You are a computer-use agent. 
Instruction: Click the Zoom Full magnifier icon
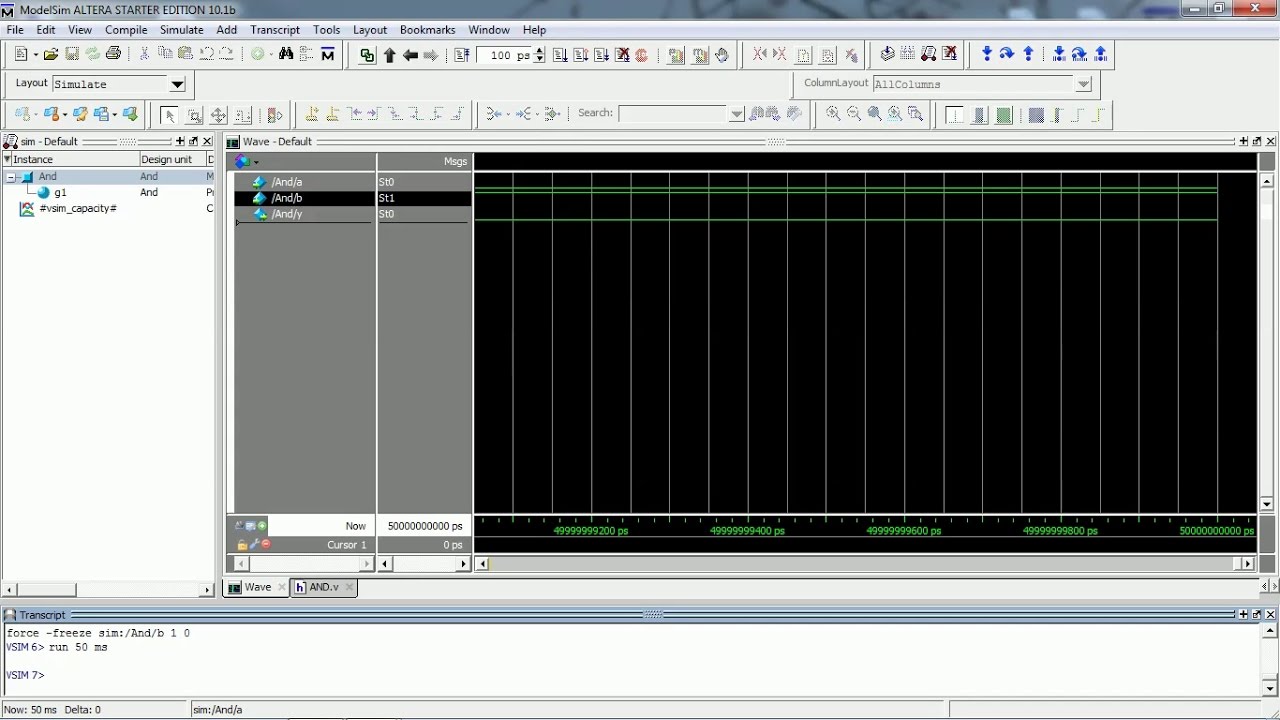[875, 114]
